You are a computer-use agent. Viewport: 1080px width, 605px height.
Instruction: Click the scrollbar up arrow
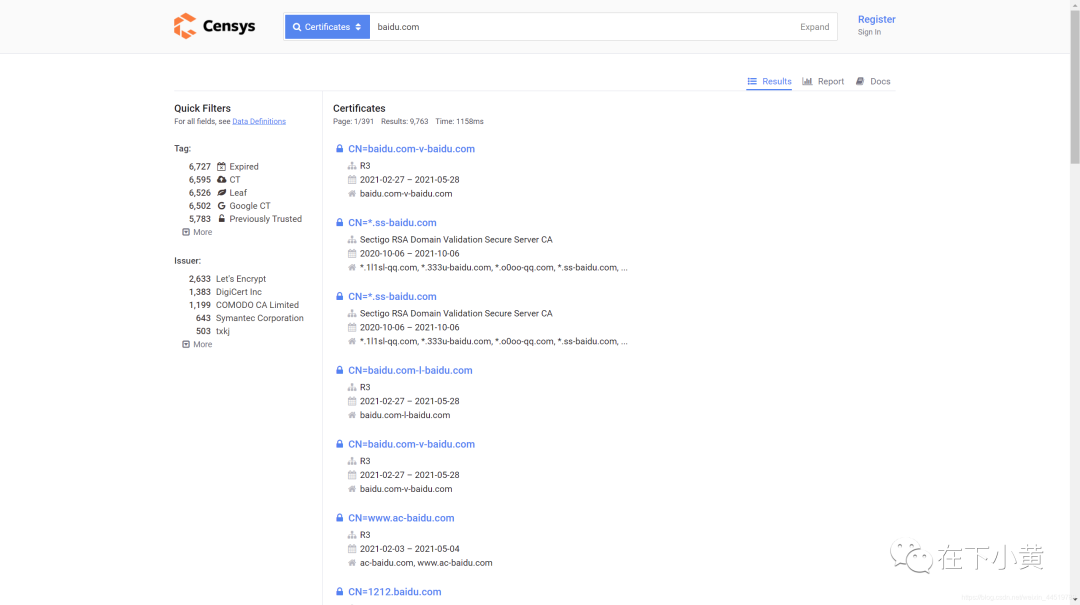point(1074,4)
